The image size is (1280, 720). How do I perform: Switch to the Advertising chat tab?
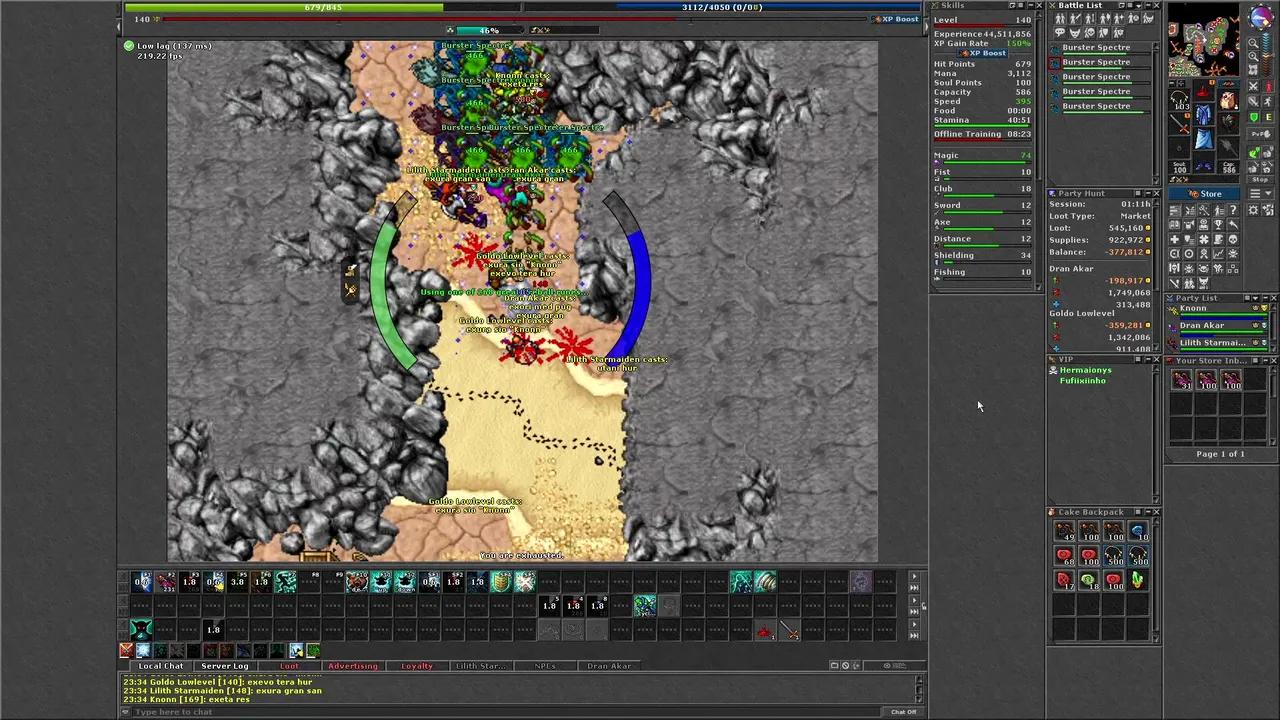353,666
